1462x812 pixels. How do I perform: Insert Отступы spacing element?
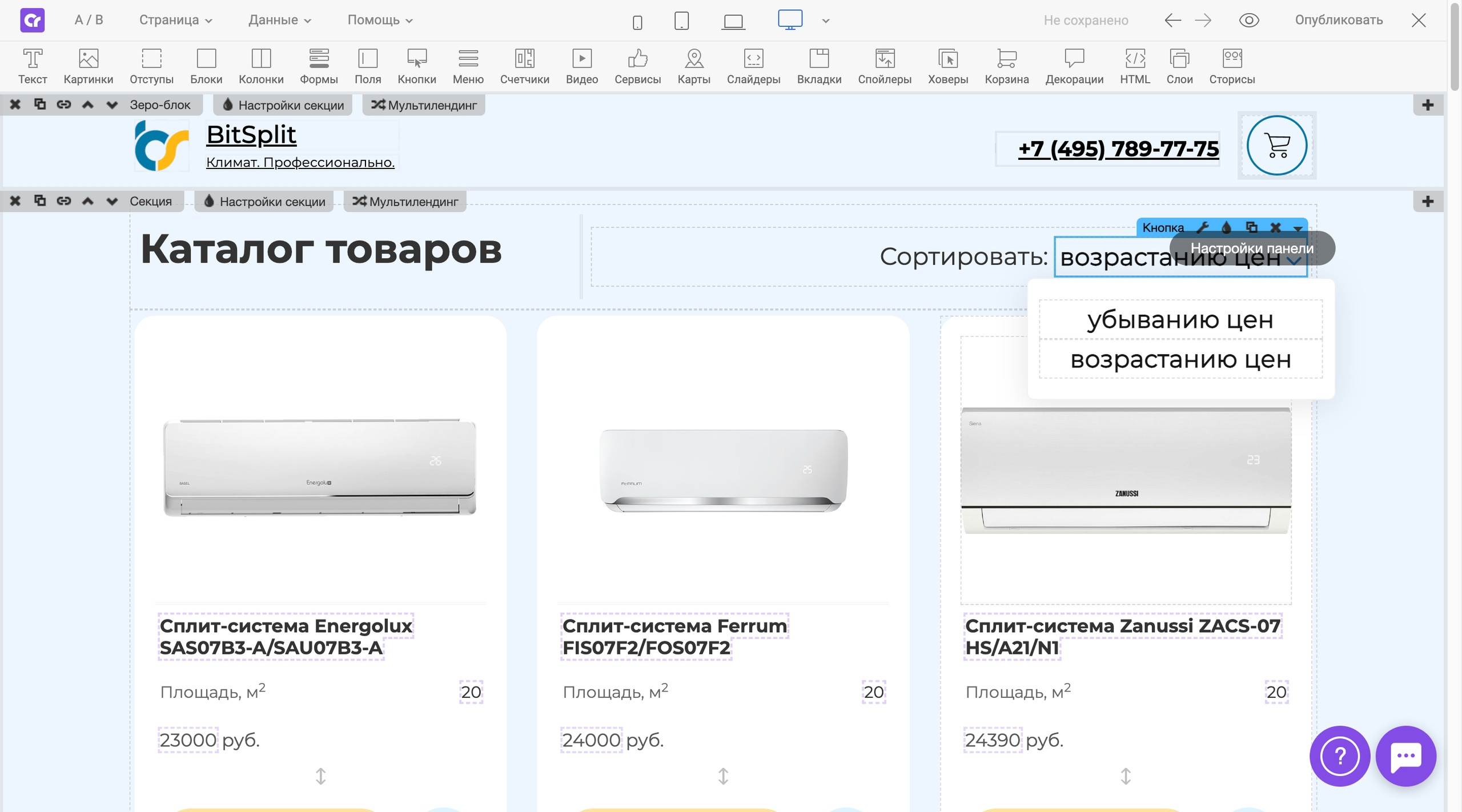point(151,66)
